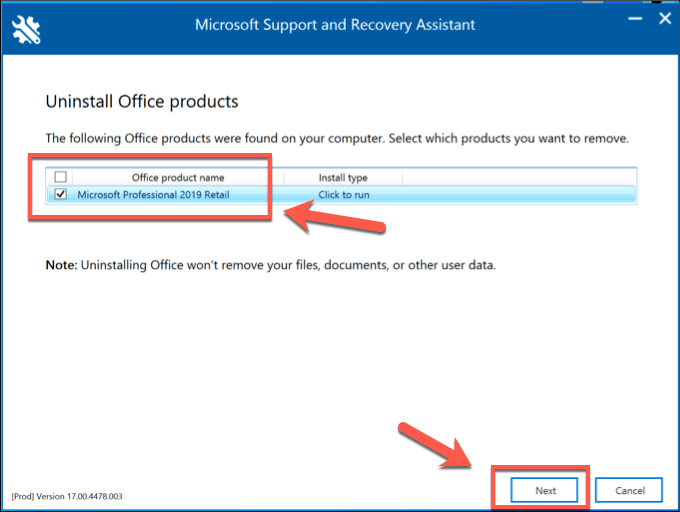
Task: Tick the select-all checkbox in the table header
Action: [61, 178]
